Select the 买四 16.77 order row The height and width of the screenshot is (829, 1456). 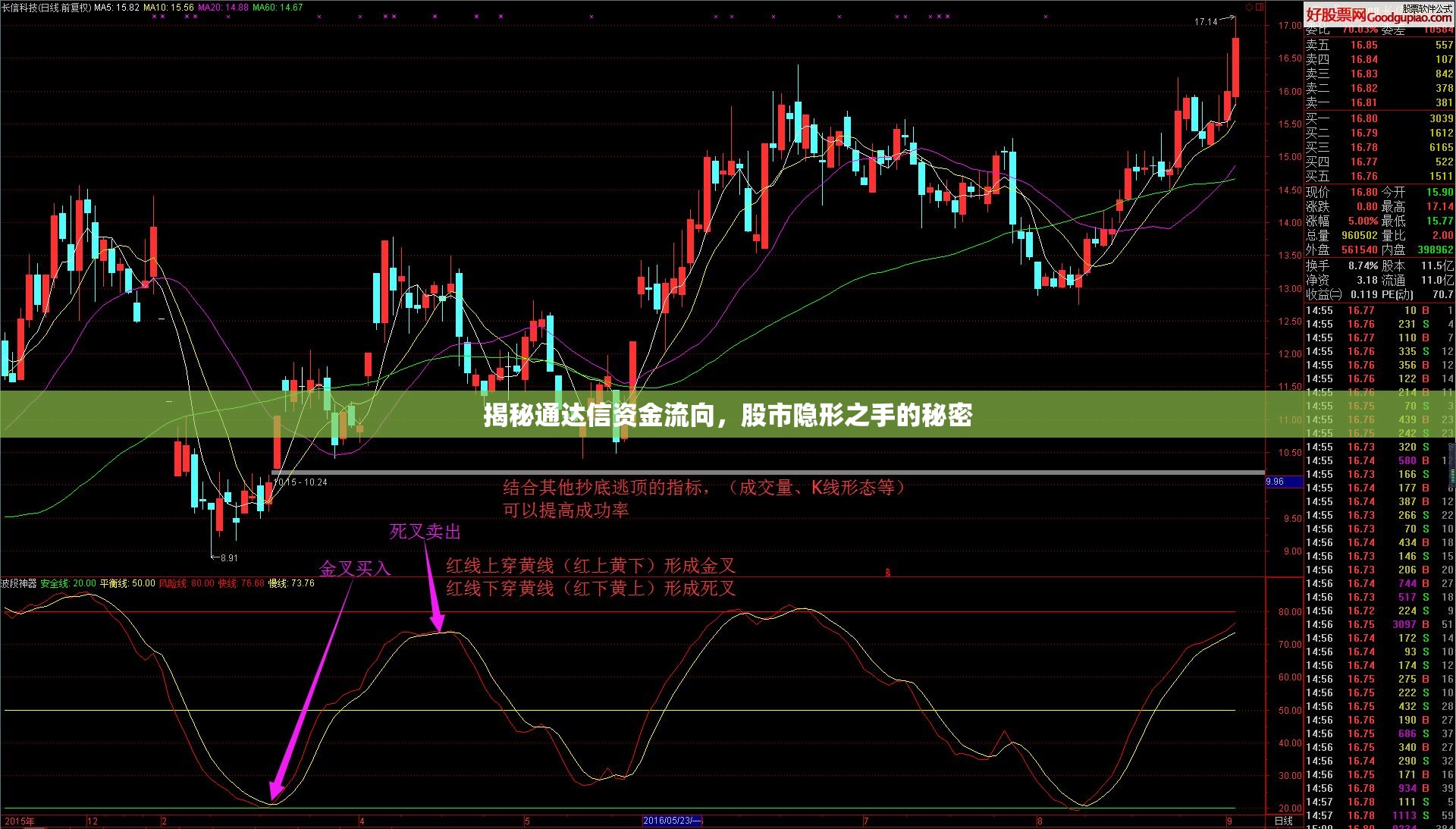(x=1379, y=162)
